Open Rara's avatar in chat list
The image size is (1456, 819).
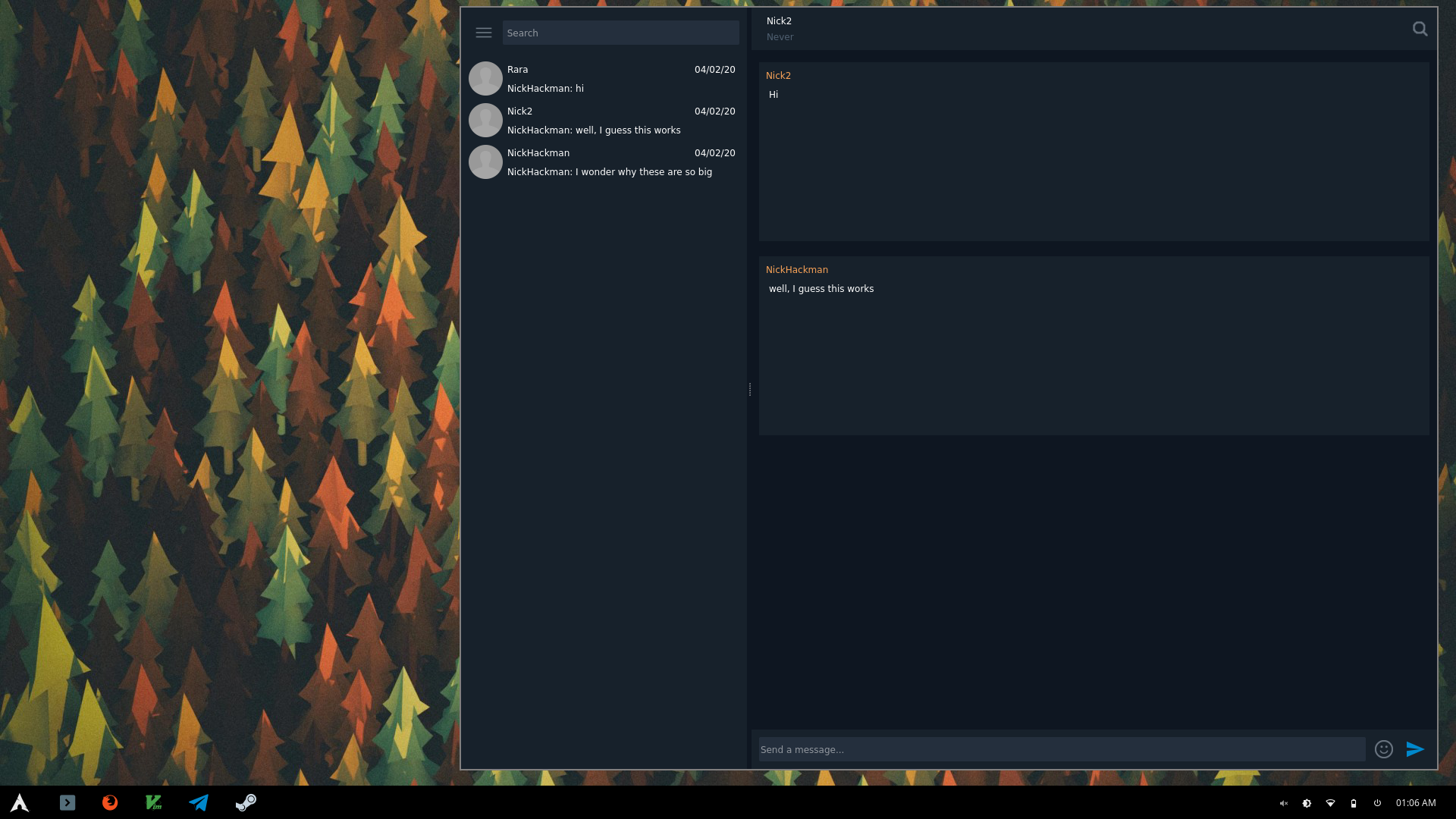tap(485, 79)
